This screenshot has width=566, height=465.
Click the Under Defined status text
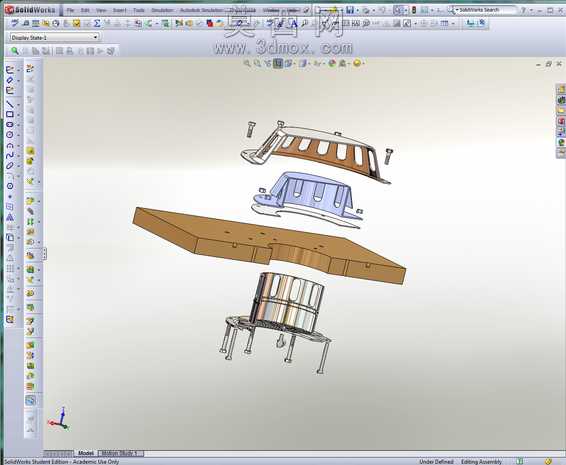coord(436,461)
